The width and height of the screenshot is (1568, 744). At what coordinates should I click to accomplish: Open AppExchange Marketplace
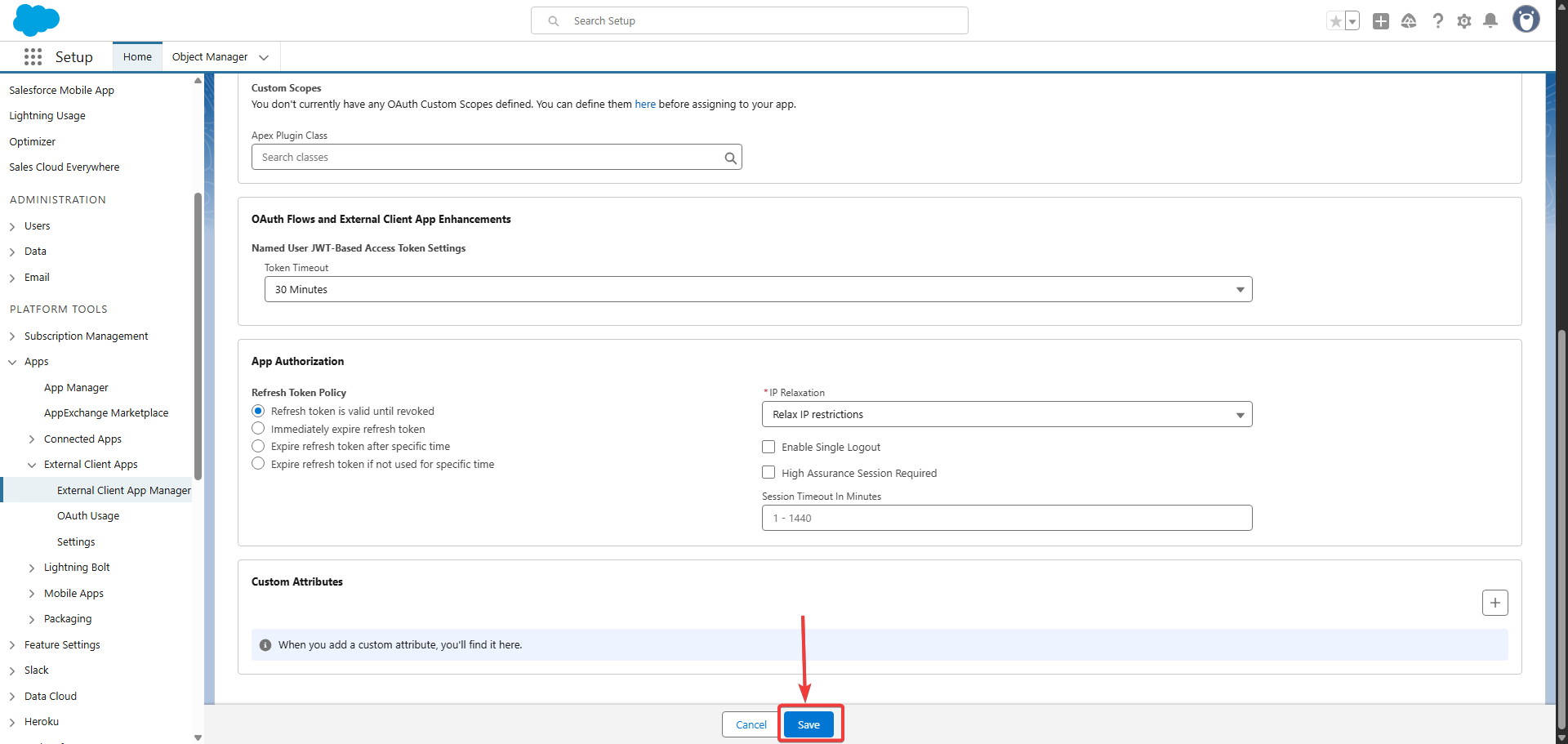click(106, 413)
